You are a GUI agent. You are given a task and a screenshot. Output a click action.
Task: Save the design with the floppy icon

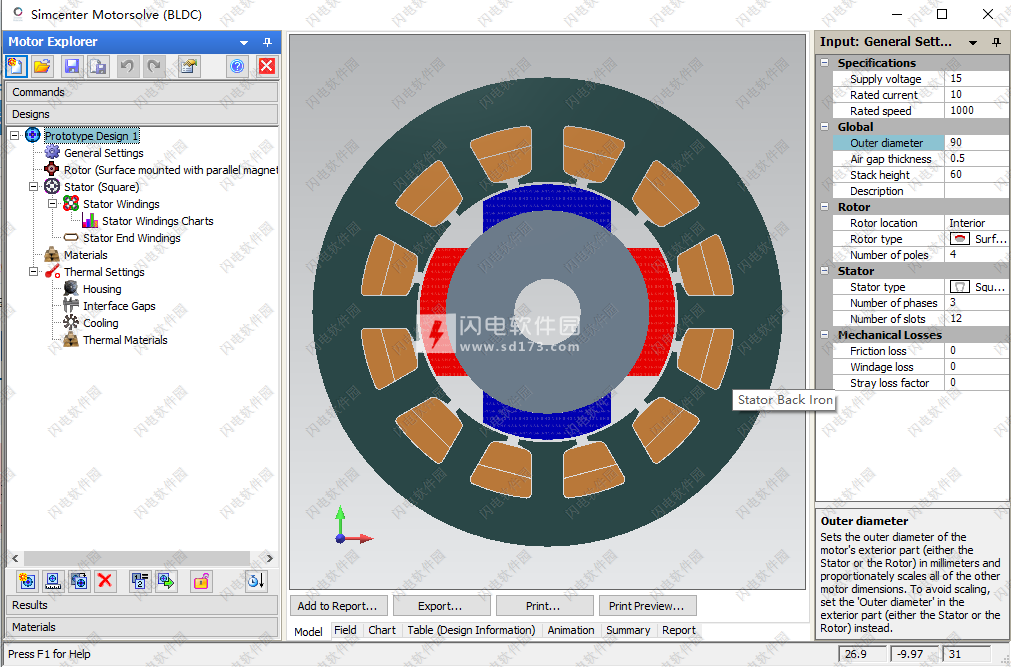[72, 66]
